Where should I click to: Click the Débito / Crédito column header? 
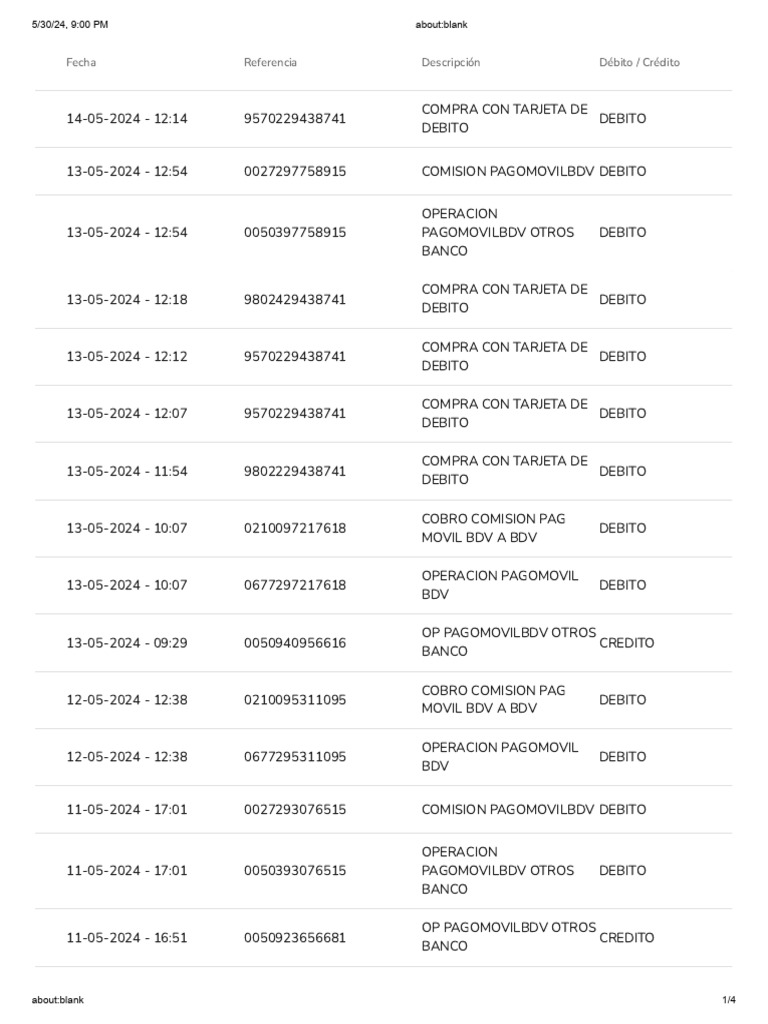click(639, 62)
